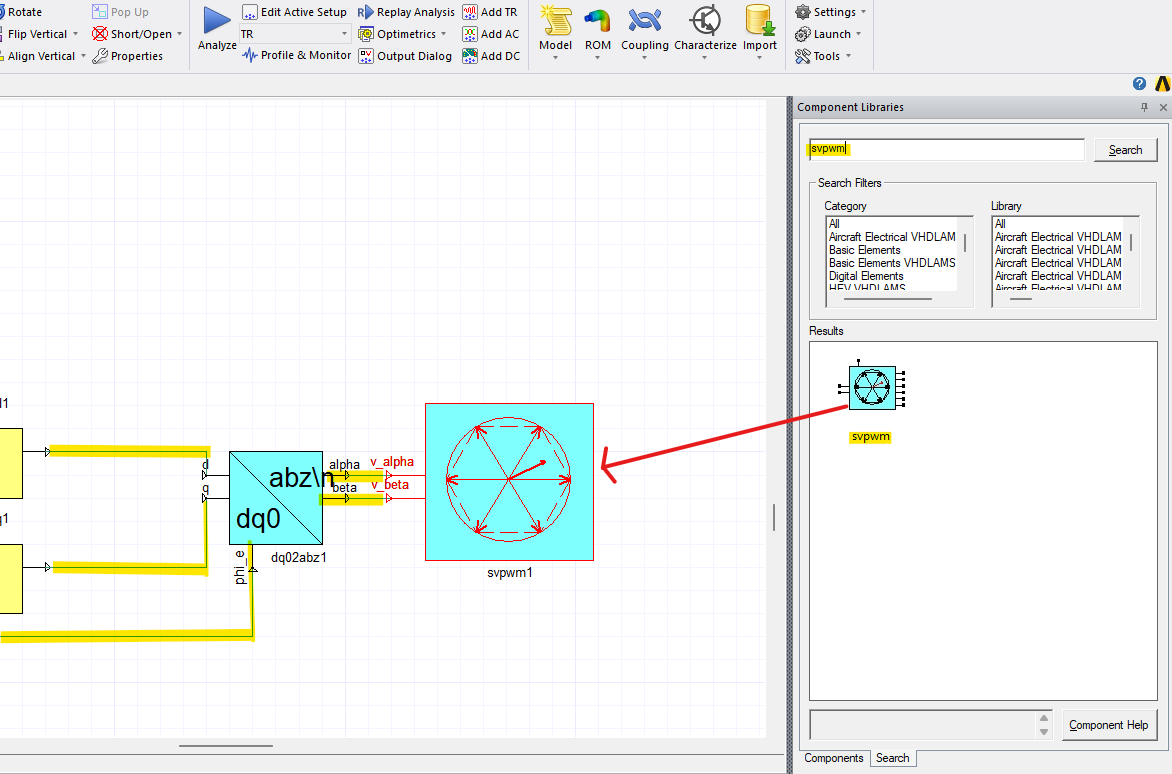Viewport: 1172px width, 774px height.
Task: Click the grayed Pop Up button
Action: coord(120,12)
